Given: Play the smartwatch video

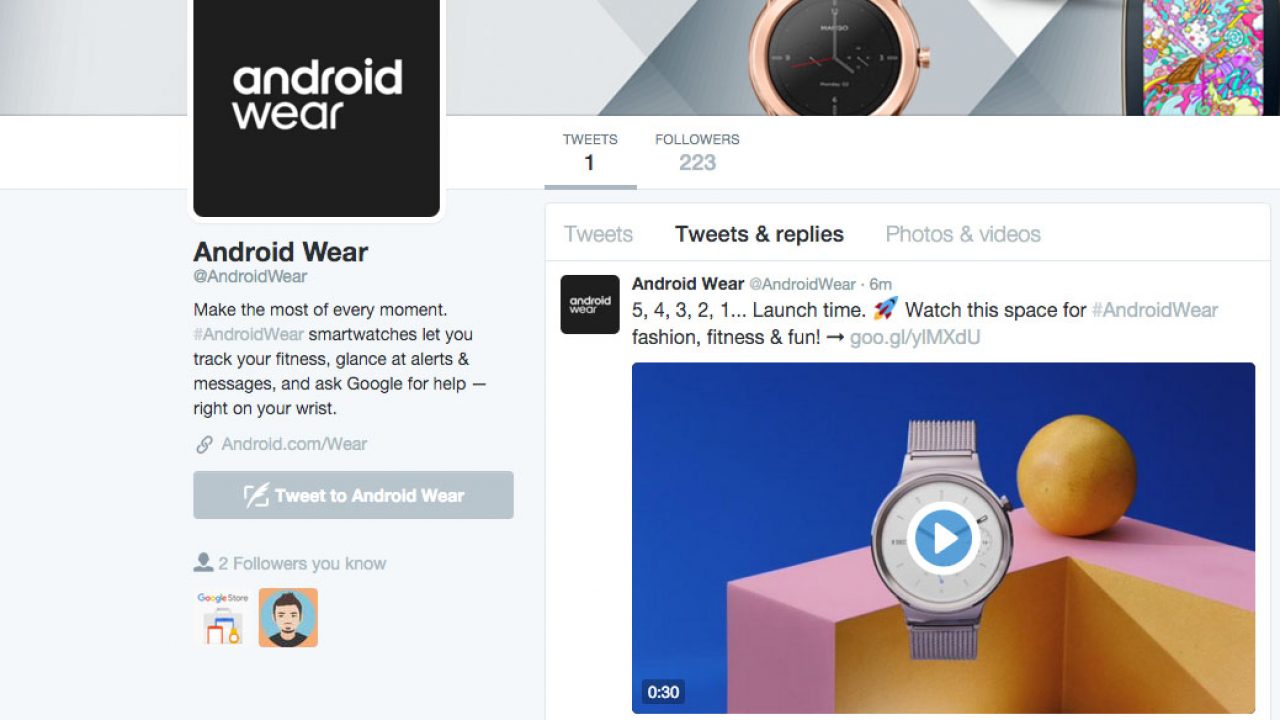Looking at the screenshot, I should click(943, 538).
